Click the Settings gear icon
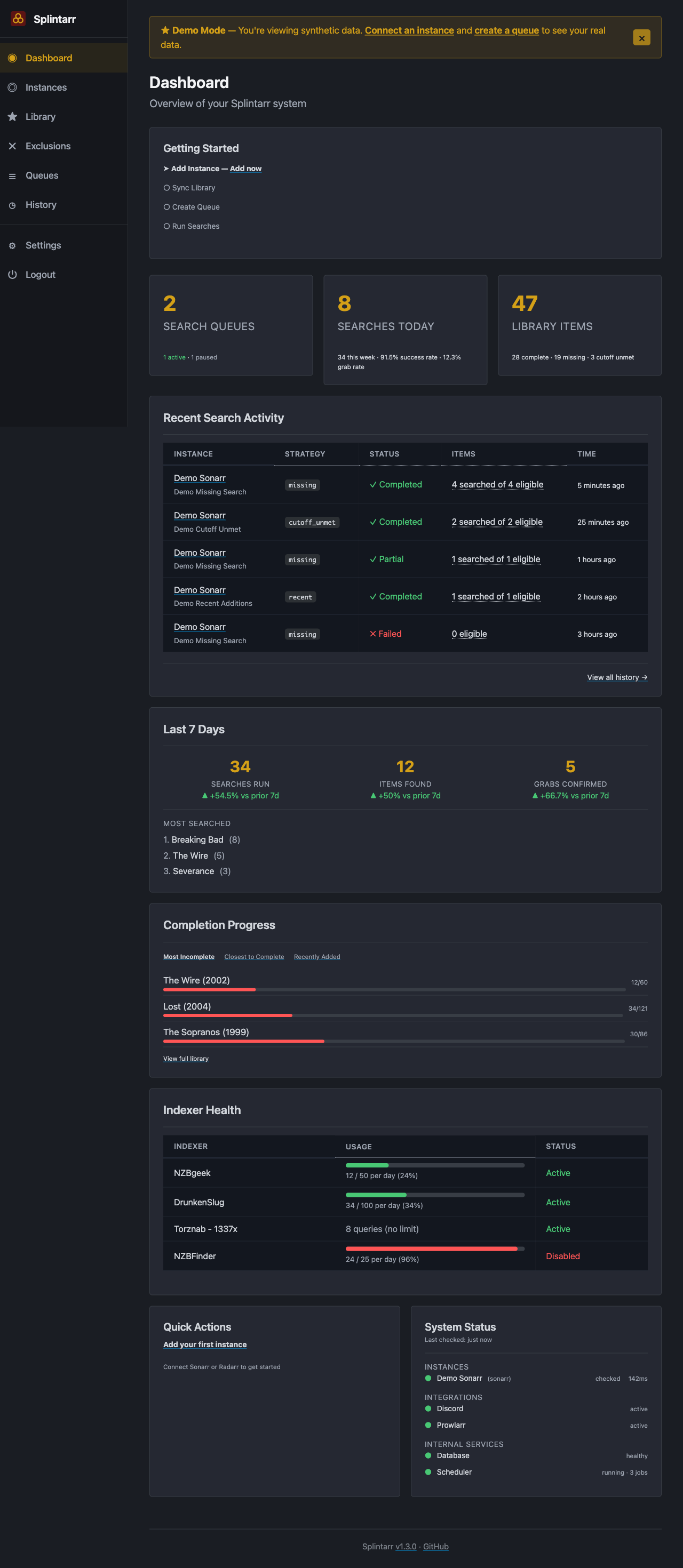The image size is (683, 1568). click(12, 245)
